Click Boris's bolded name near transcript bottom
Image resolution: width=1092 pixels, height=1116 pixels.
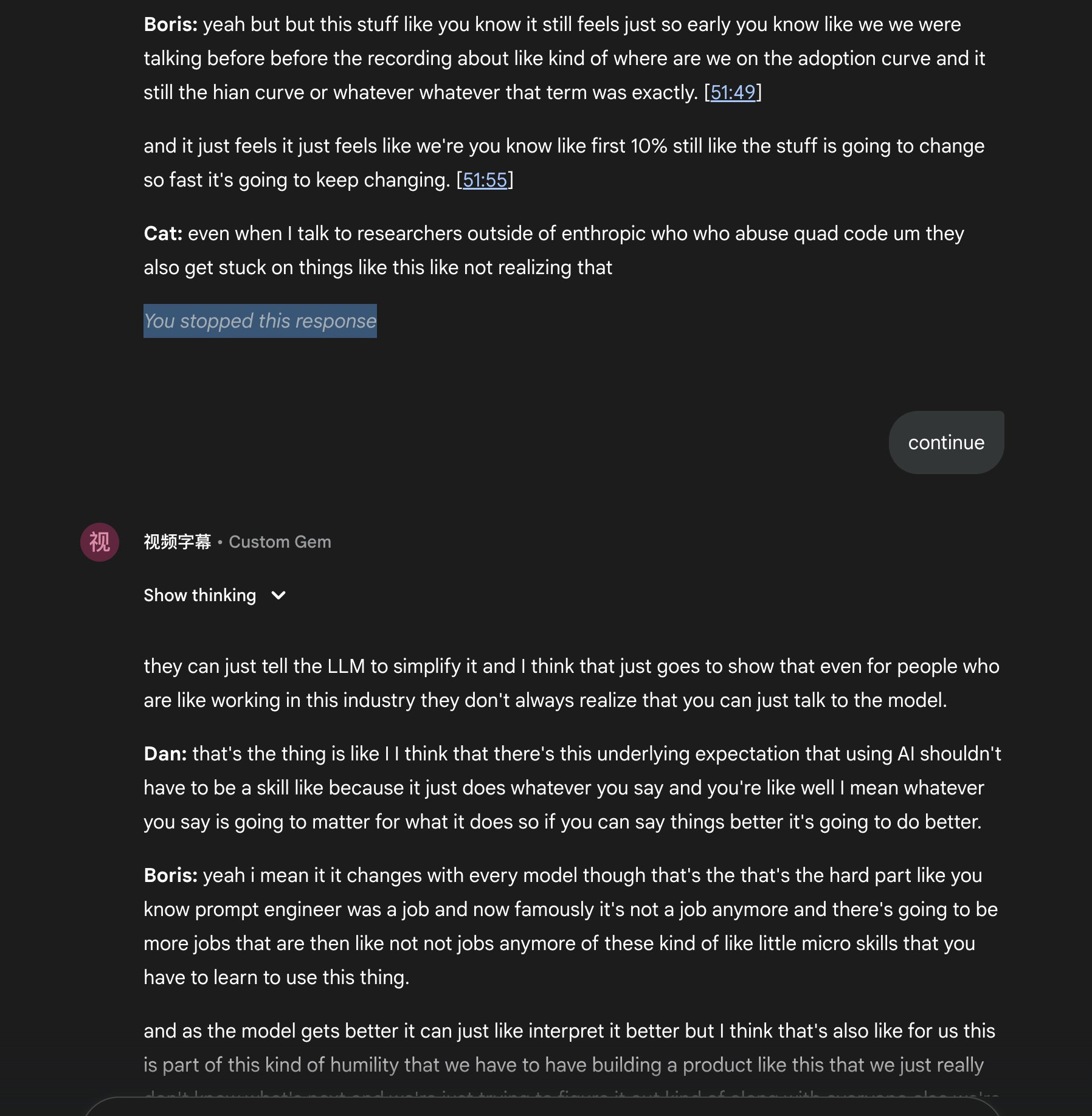point(168,876)
